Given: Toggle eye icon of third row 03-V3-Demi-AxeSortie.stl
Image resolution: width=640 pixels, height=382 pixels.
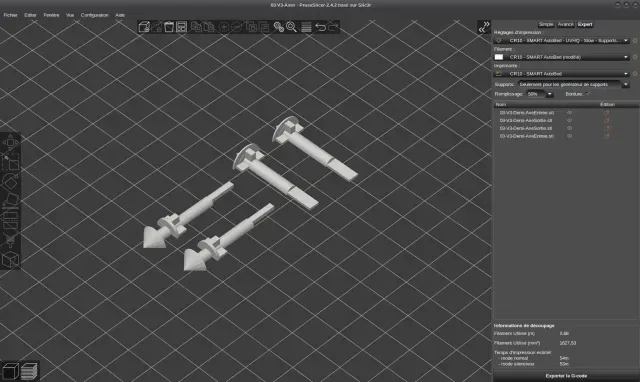Looking at the screenshot, I should pos(569,128).
